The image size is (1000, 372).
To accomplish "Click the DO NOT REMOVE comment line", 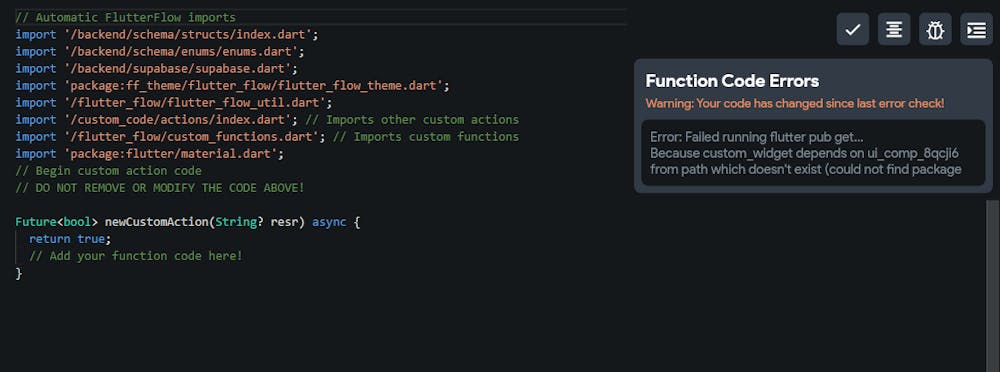I will click(159, 188).
